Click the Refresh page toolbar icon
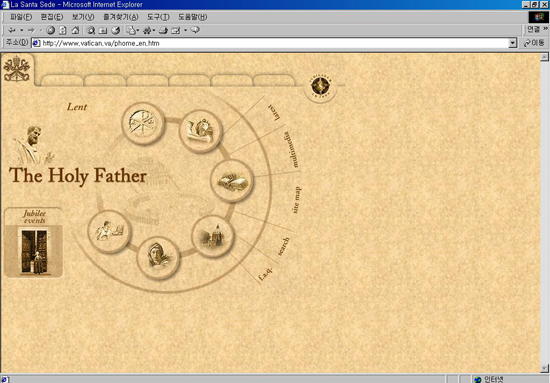This screenshot has height=383, width=550. click(x=63, y=31)
